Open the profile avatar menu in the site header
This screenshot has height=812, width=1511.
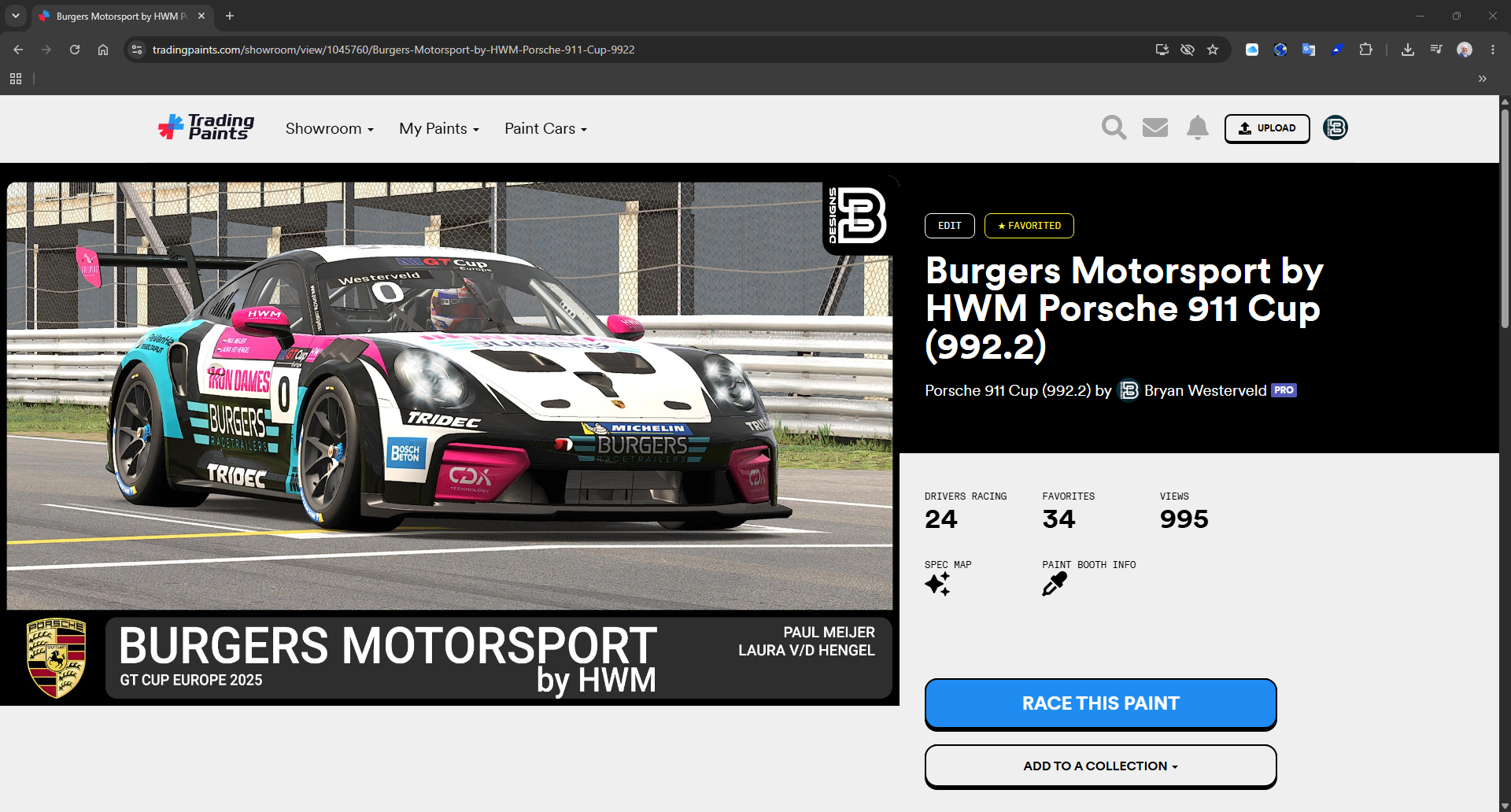pos(1336,127)
